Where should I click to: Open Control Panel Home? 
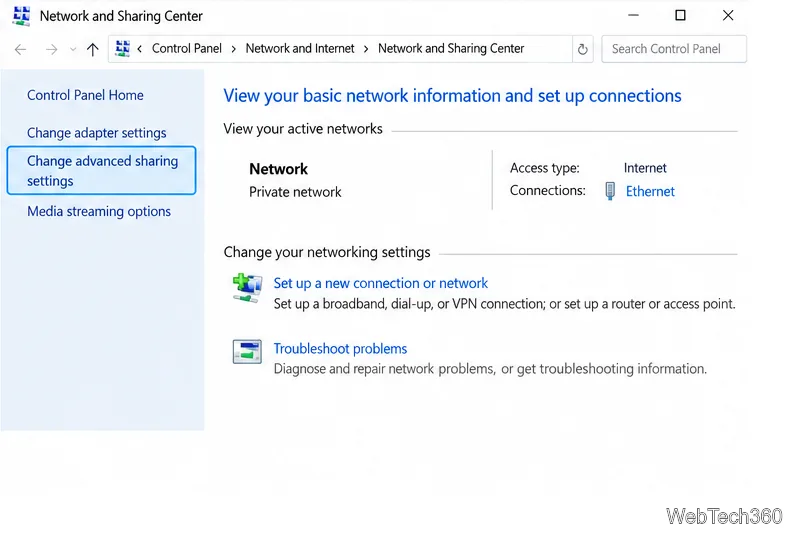pyautogui.click(x=85, y=95)
